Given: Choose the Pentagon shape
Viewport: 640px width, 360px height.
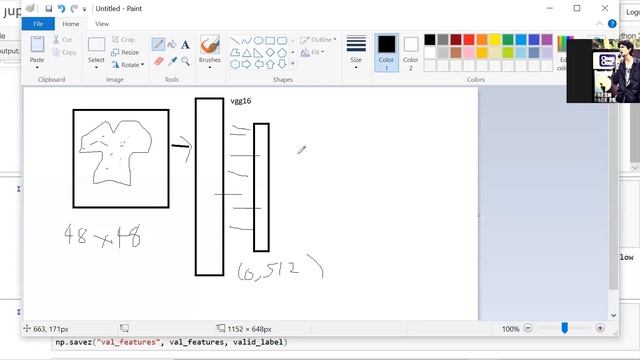Looking at the screenshot, I should [282, 53].
